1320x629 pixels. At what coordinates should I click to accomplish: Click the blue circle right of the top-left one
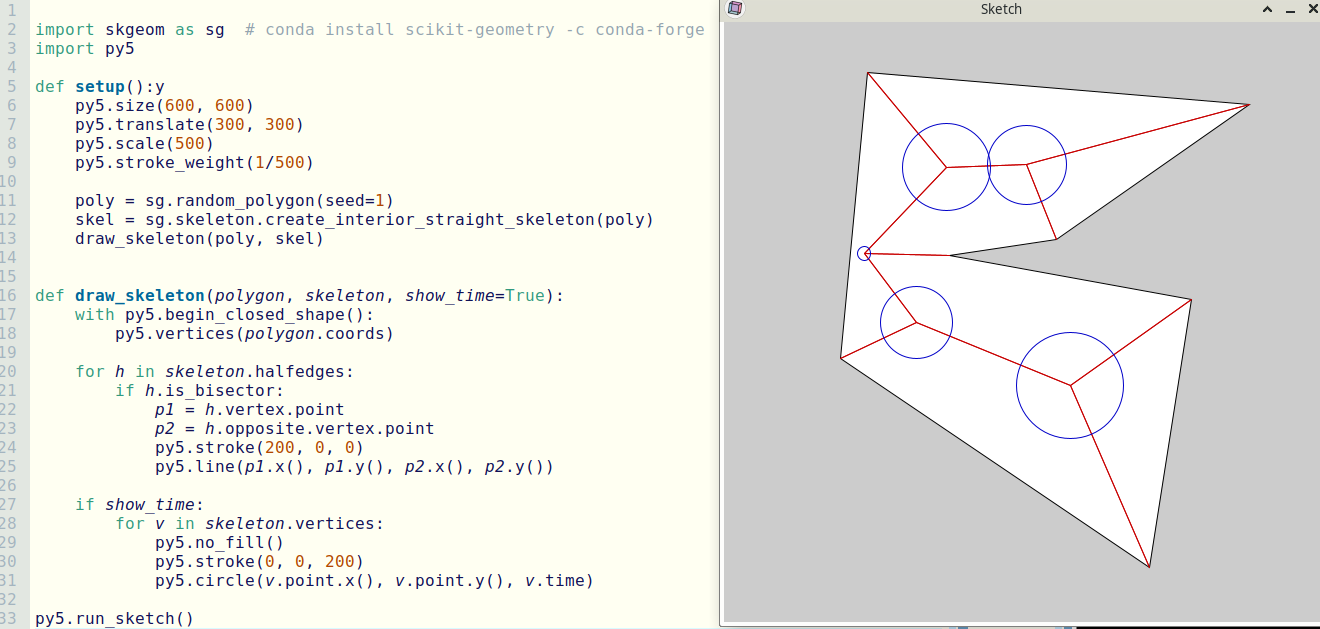point(1027,165)
